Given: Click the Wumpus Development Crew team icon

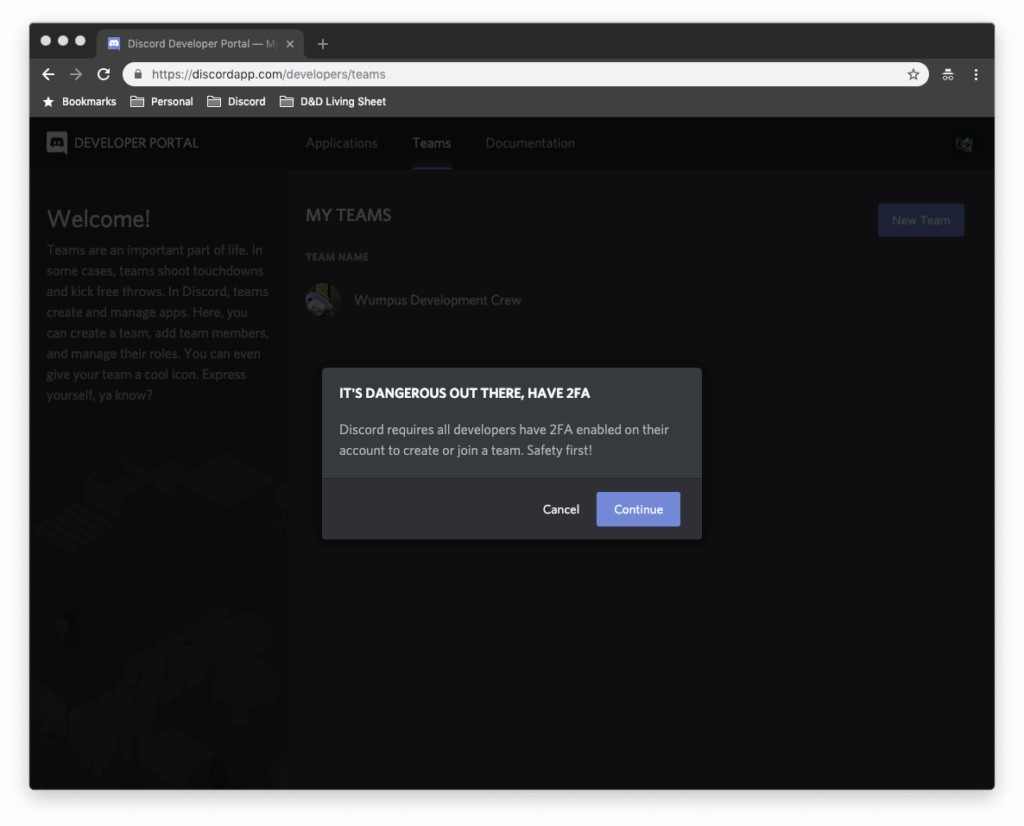Looking at the screenshot, I should [323, 300].
